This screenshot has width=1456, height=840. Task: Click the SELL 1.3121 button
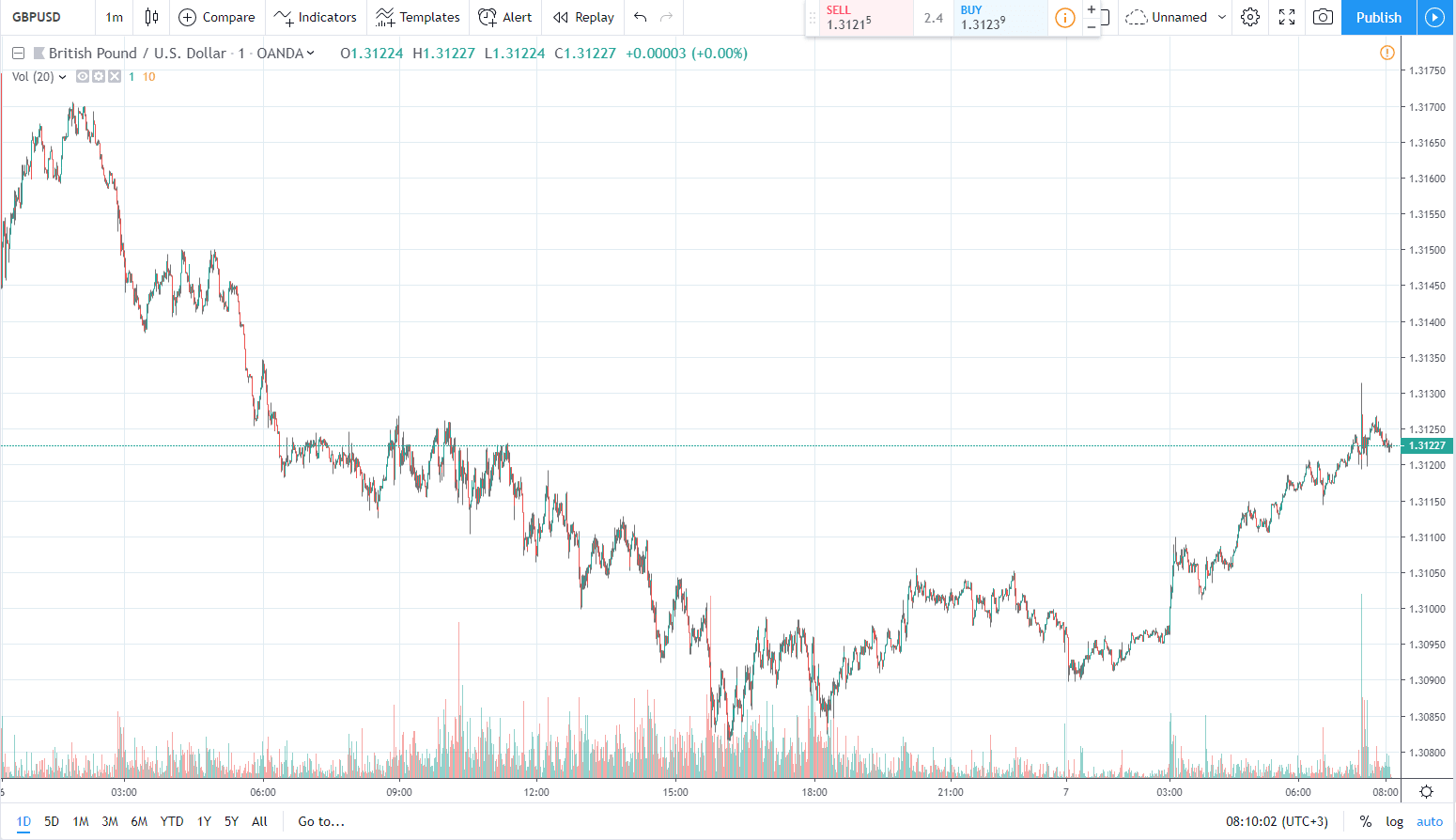866,18
